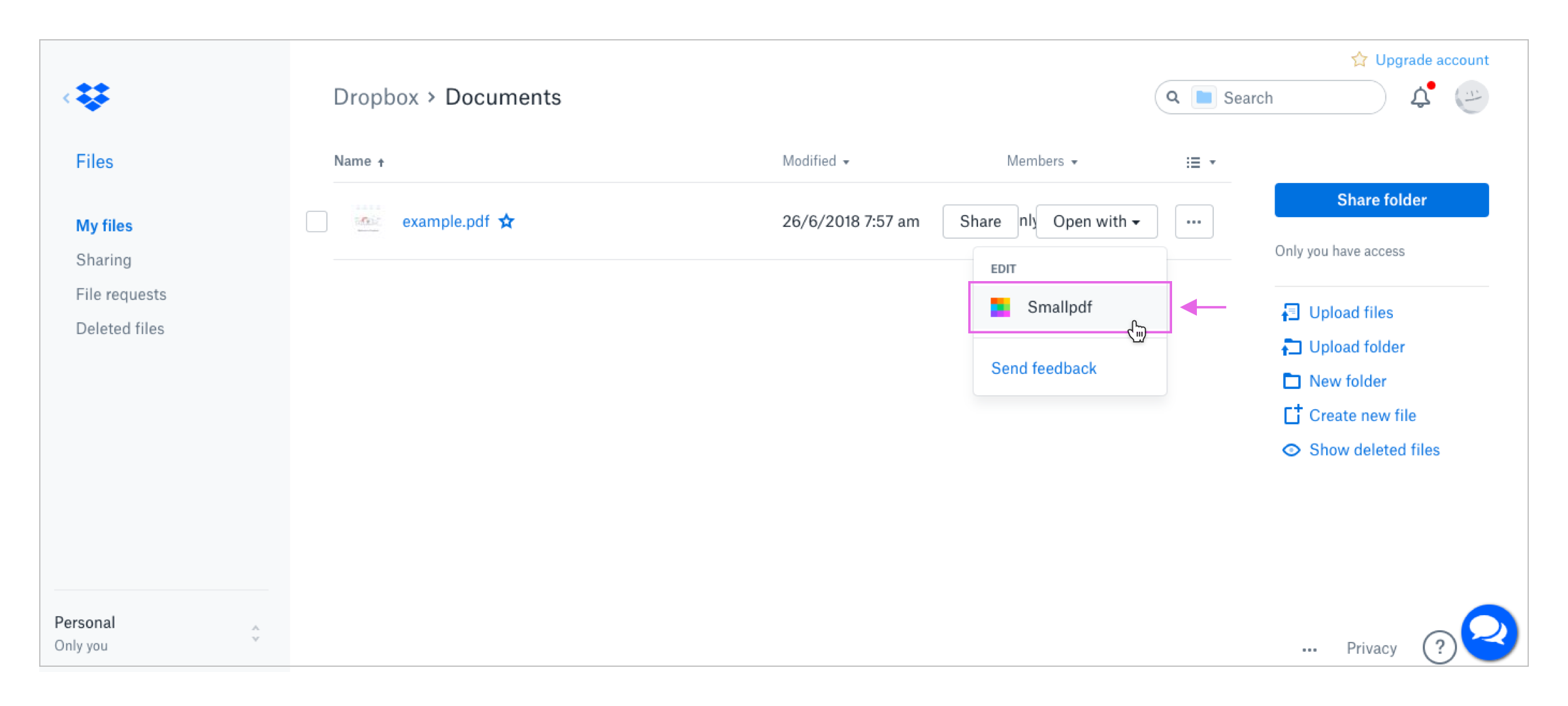
Task: Tick the example.pdf checkbox
Action: (317, 222)
